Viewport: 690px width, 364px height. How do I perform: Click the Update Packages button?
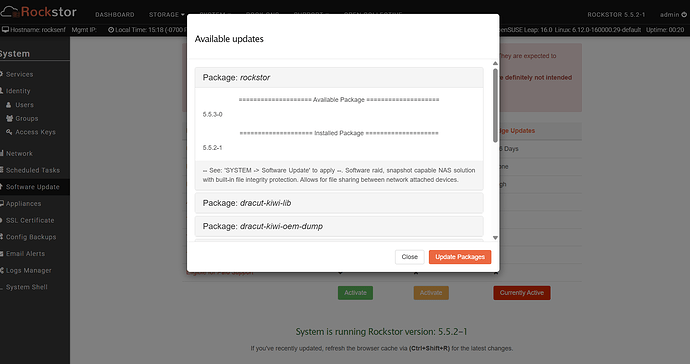click(x=460, y=257)
